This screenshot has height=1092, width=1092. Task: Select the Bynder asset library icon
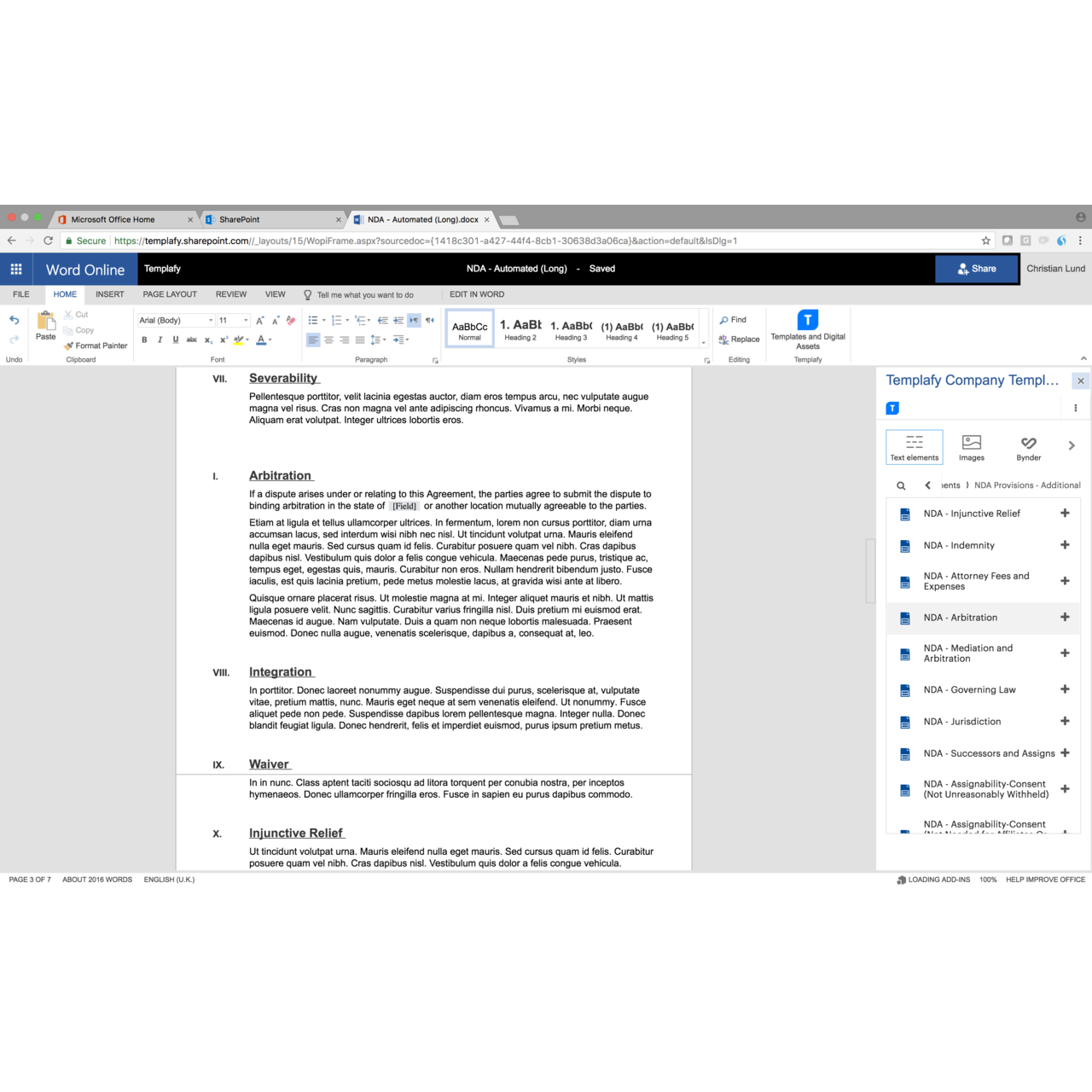click(x=1028, y=446)
